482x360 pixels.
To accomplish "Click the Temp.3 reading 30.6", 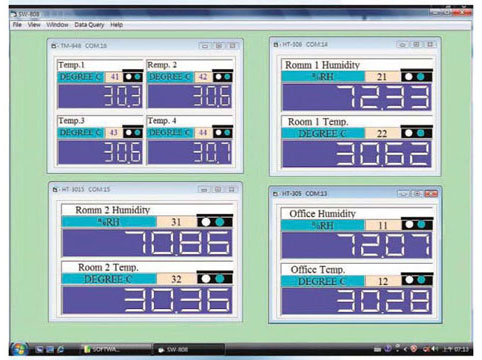I will (x=101, y=152).
